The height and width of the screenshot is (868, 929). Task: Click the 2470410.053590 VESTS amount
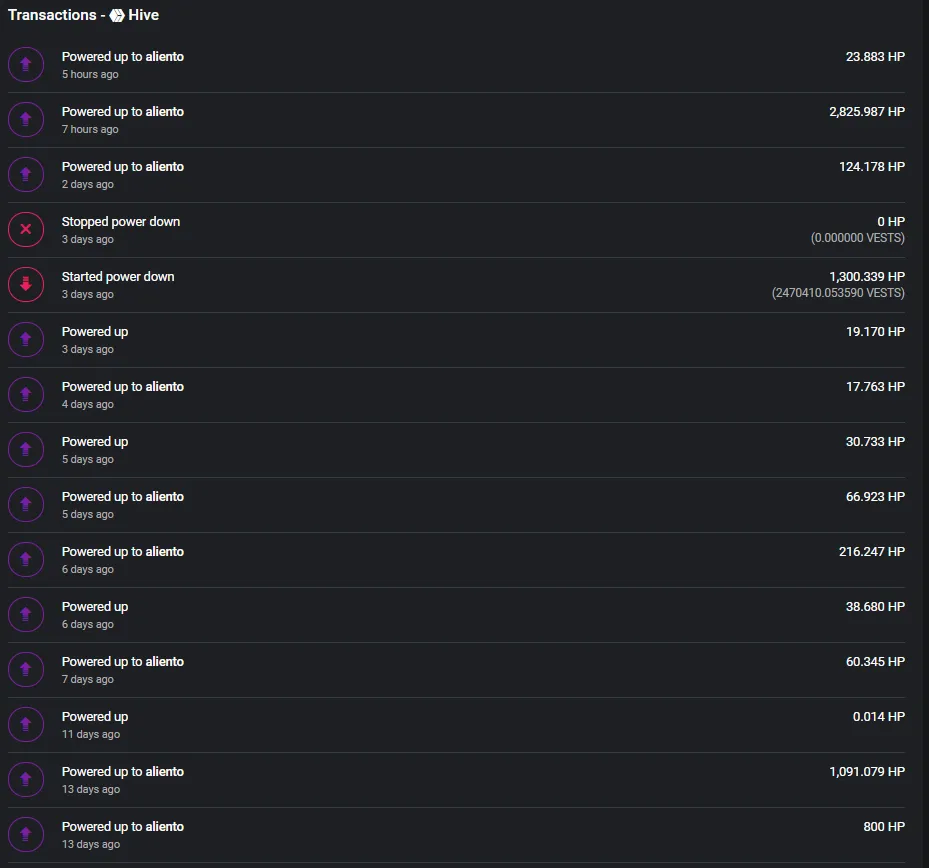[838, 293]
